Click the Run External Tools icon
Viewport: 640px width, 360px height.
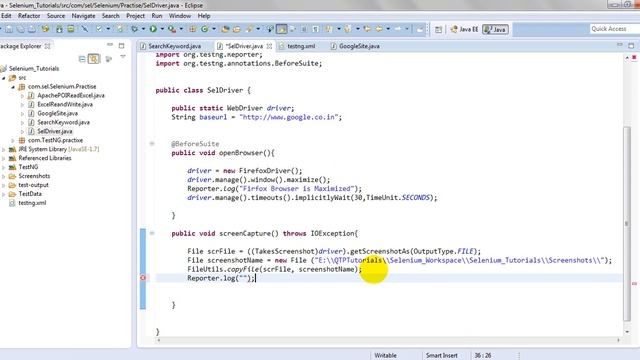pyautogui.click(x=172, y=29)
